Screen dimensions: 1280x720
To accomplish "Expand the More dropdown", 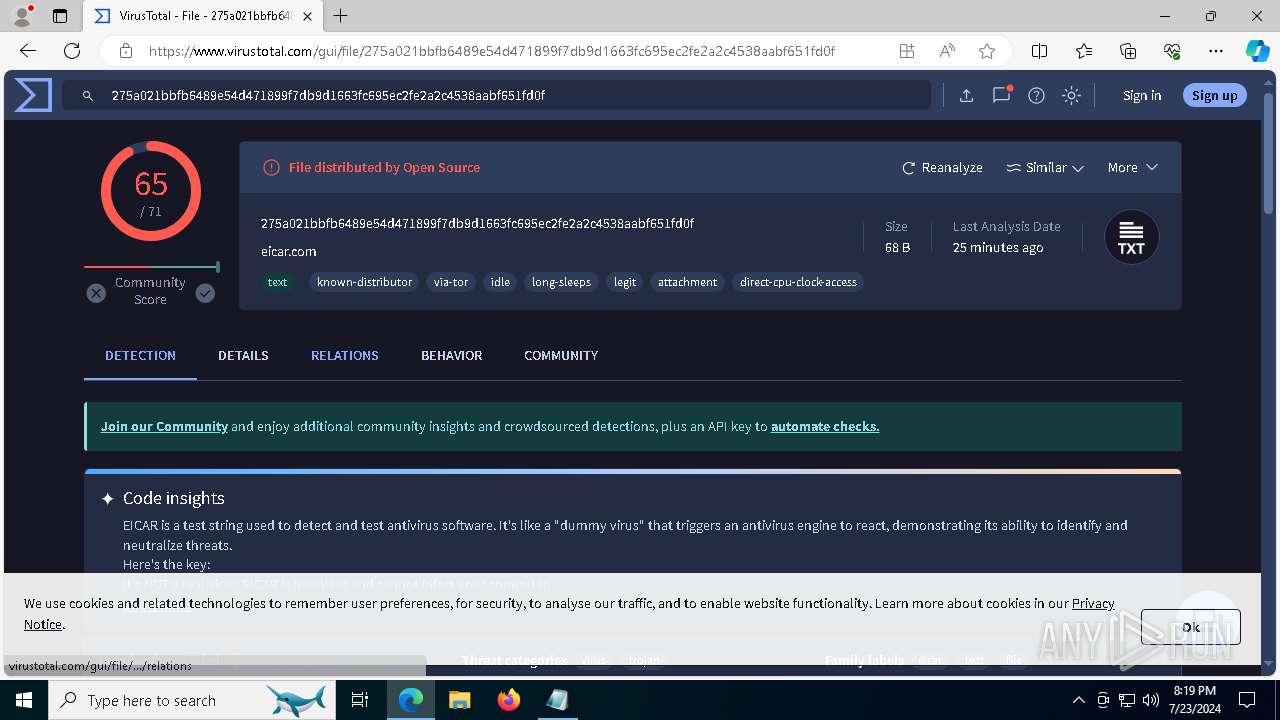I will (x=1132, y=167).
